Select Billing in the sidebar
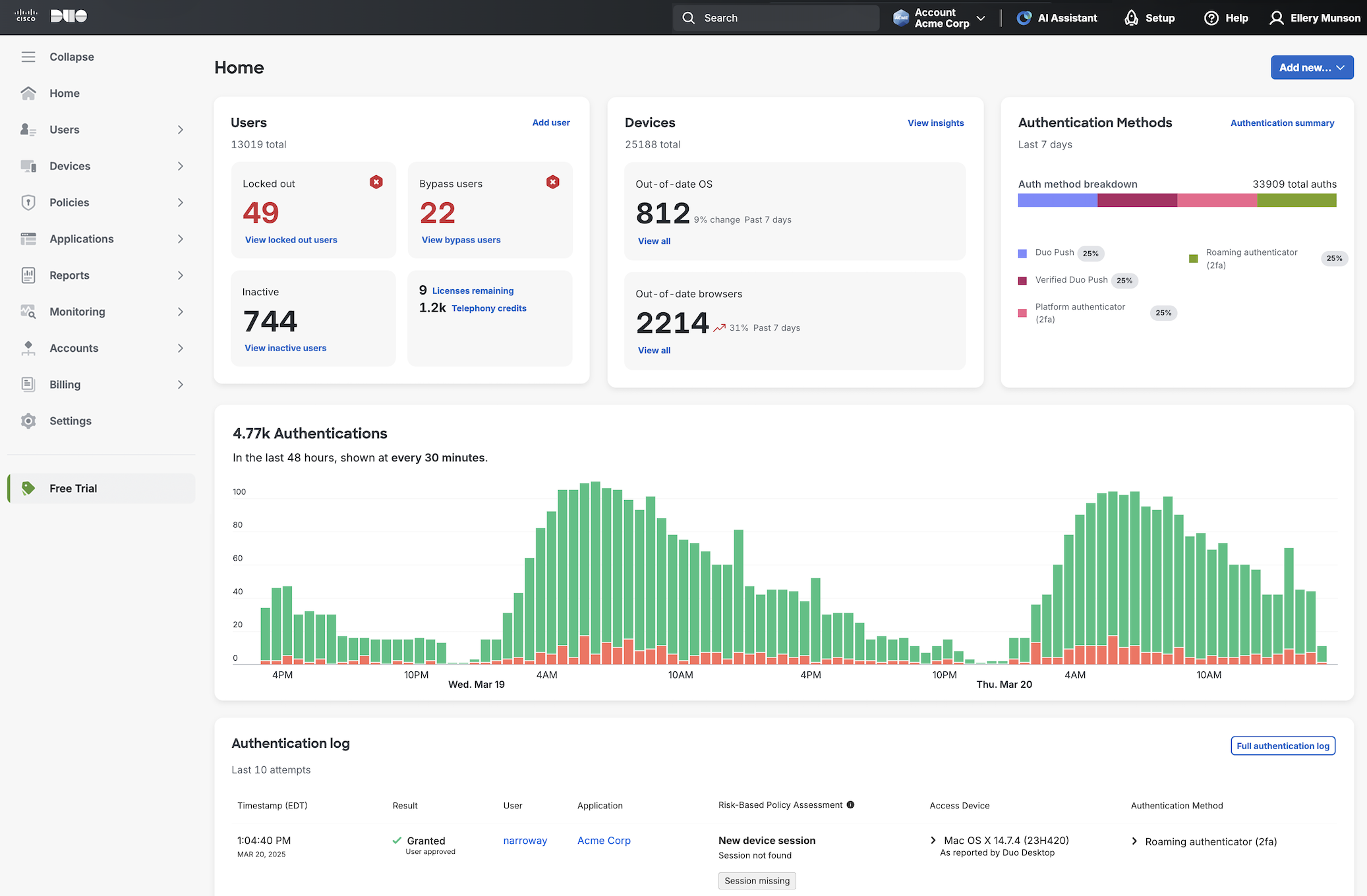1367x896 pixels. point(66,384)
